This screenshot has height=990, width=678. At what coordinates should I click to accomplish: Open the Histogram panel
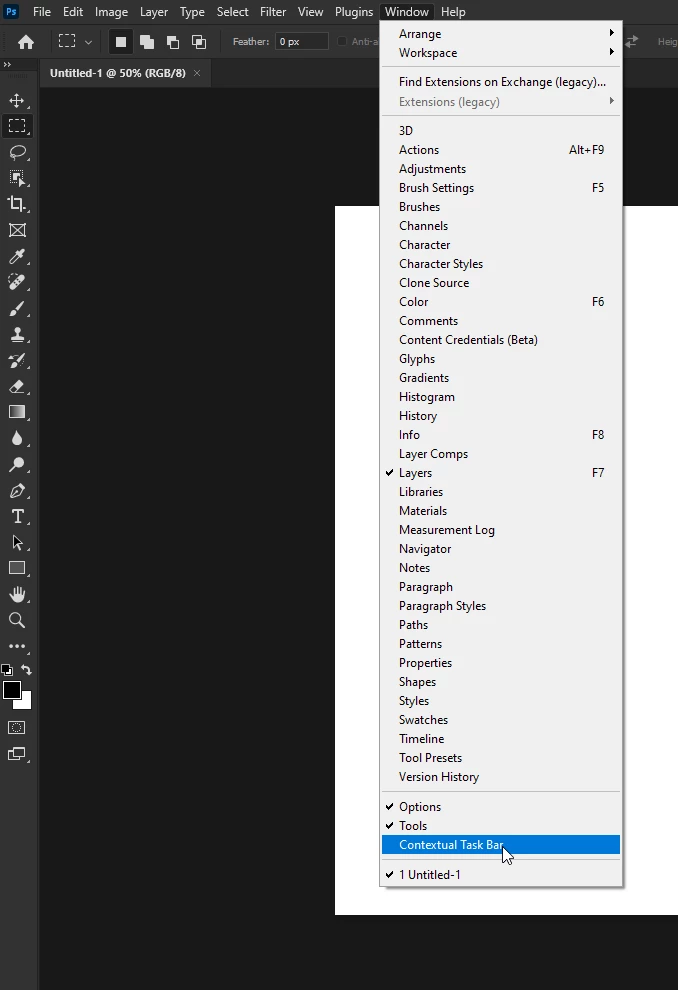coord(501,397)
